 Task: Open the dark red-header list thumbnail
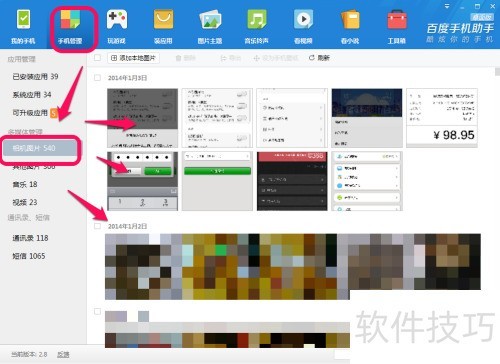tap(292, 181)
